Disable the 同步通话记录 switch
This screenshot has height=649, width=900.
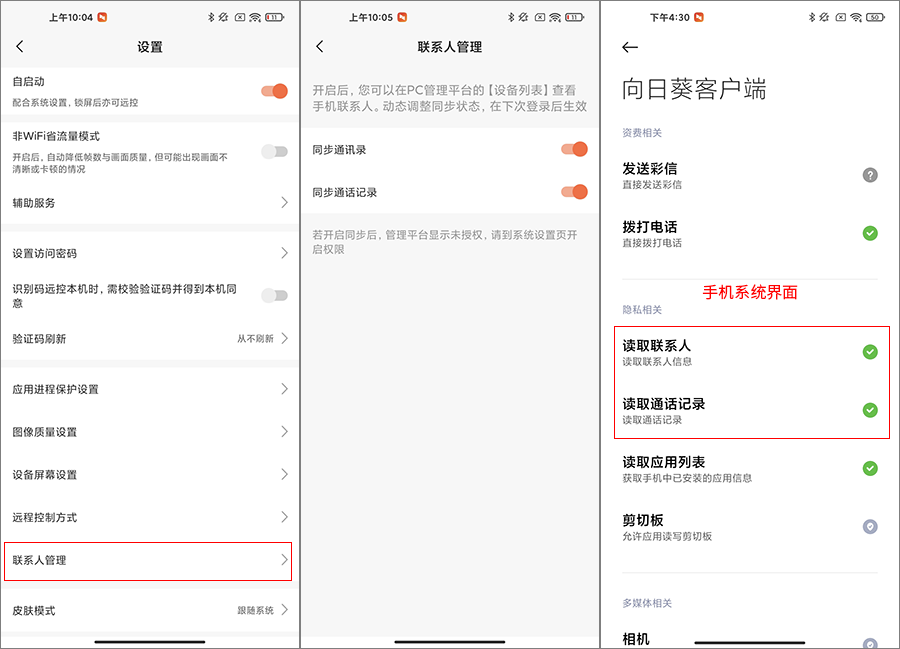coord(574,192)
